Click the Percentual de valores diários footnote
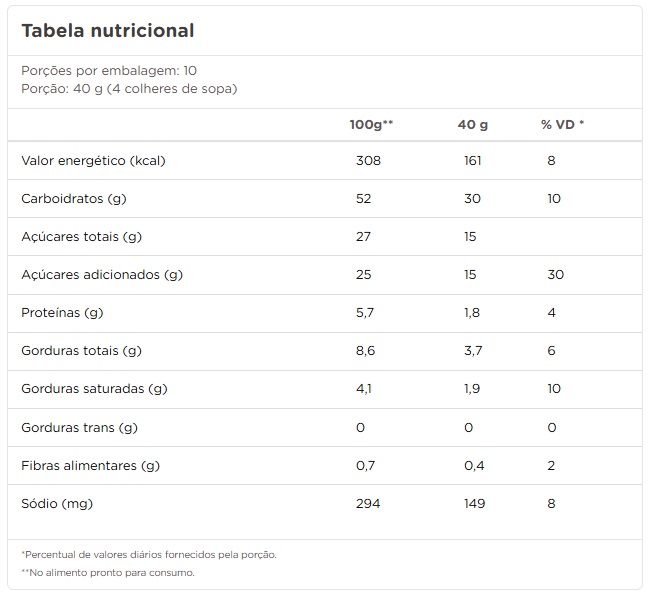Screen dimensions: 649x594 pyautogui.click(x=148, y=554)
